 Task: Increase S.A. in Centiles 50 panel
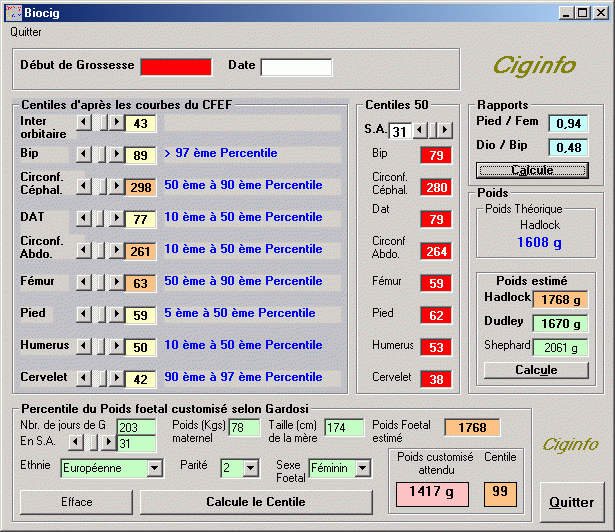445,130
